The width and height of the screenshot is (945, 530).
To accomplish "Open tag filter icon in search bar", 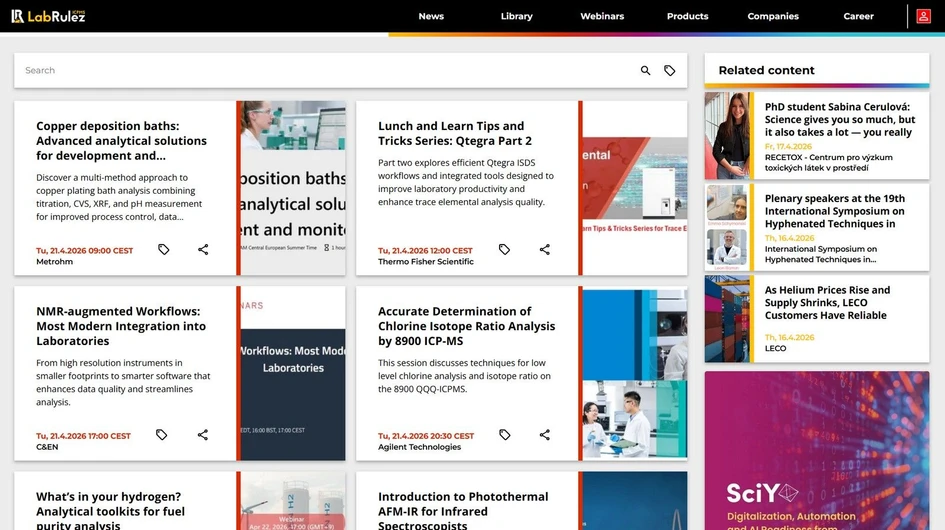I will 670,71.
